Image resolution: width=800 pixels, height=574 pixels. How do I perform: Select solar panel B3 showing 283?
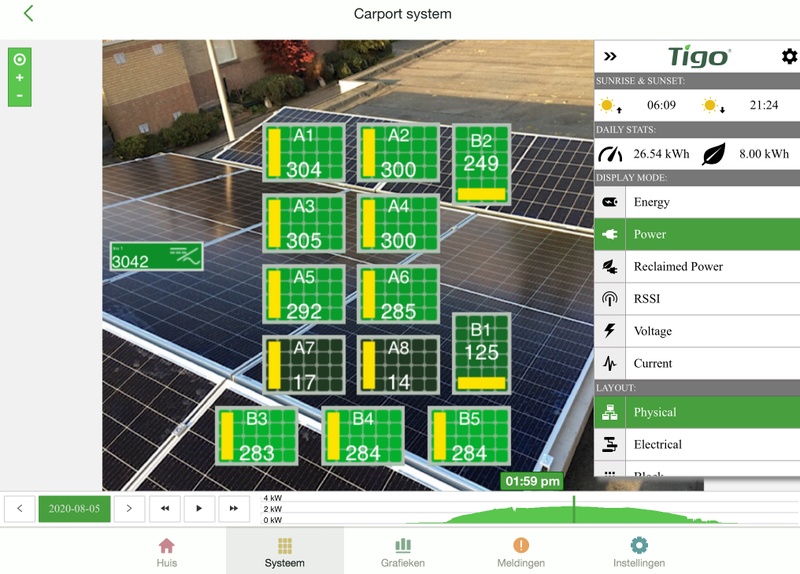point(257,436)
